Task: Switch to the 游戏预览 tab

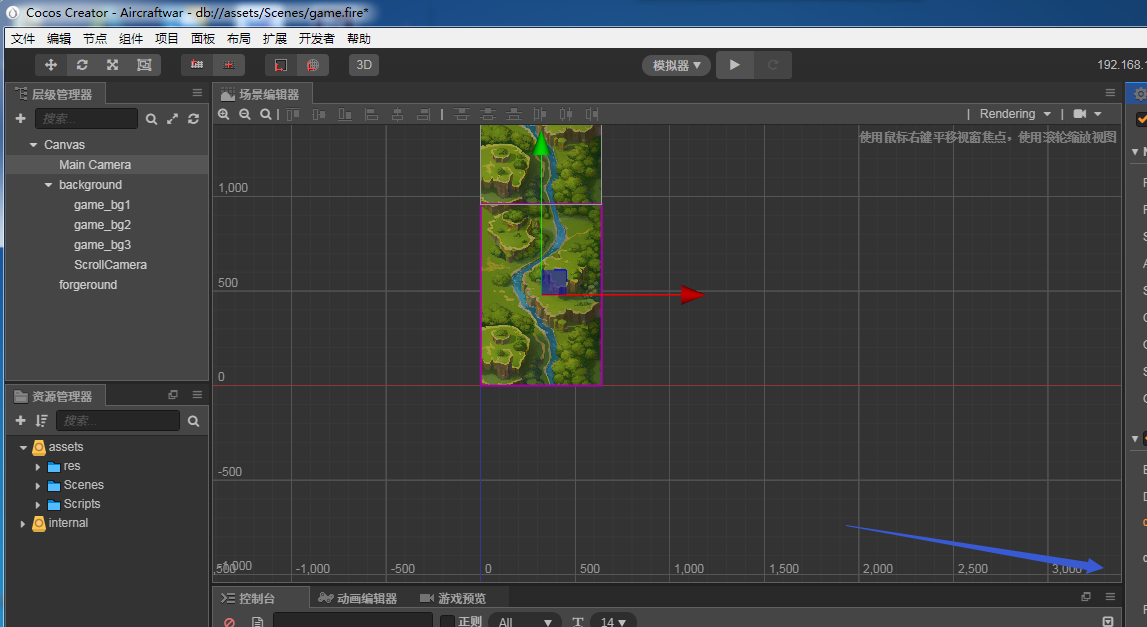Action: (453, 598)
